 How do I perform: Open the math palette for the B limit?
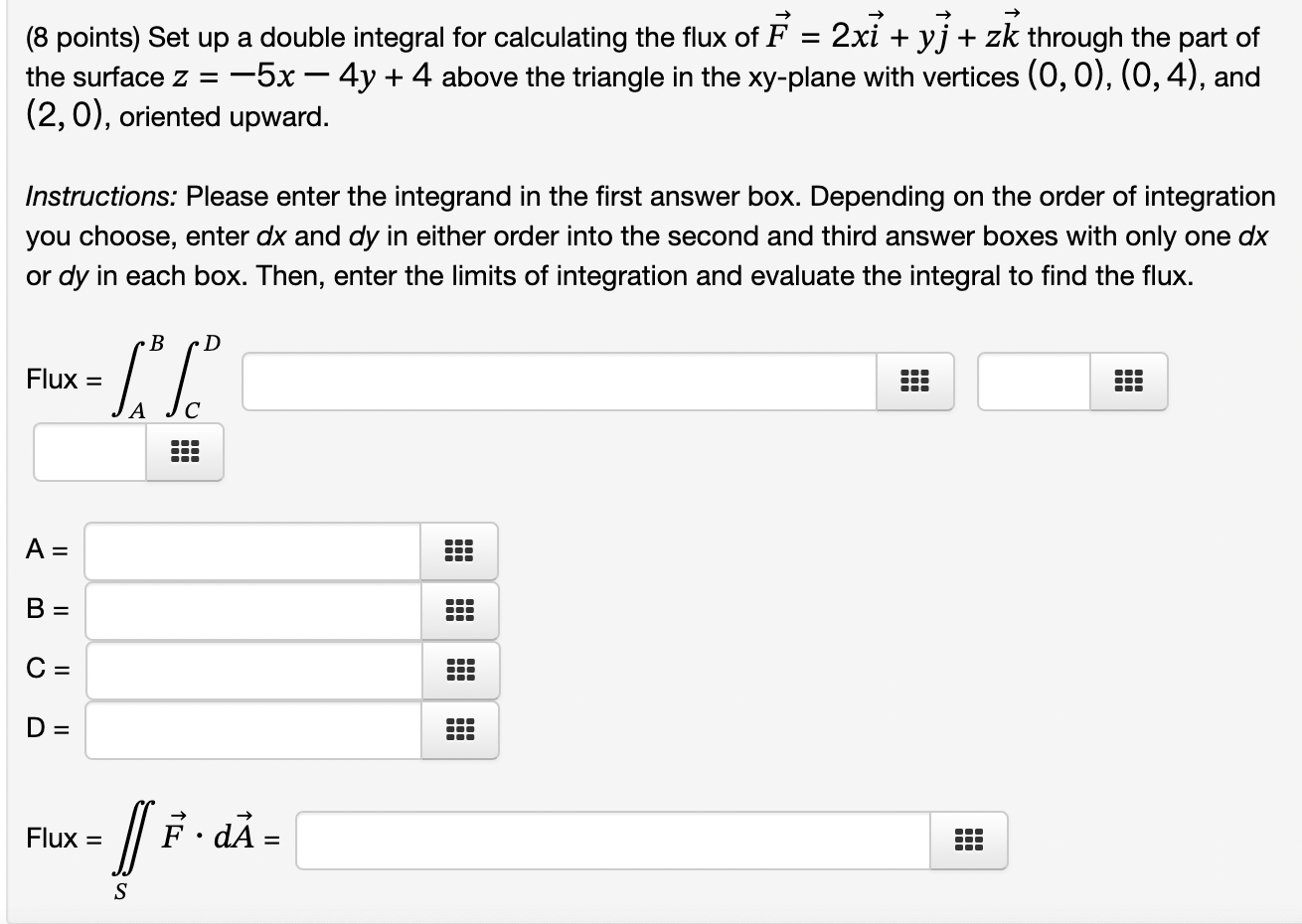(458, 610)
